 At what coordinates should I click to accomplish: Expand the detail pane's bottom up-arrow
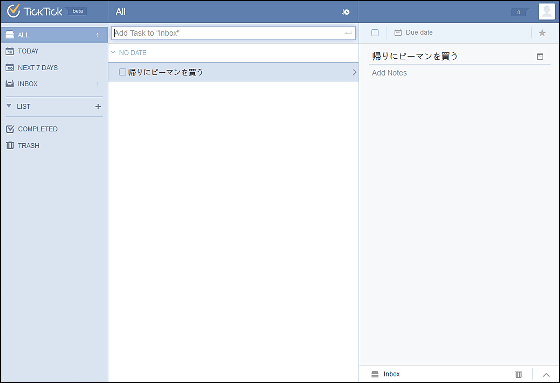tap(546, 375)
